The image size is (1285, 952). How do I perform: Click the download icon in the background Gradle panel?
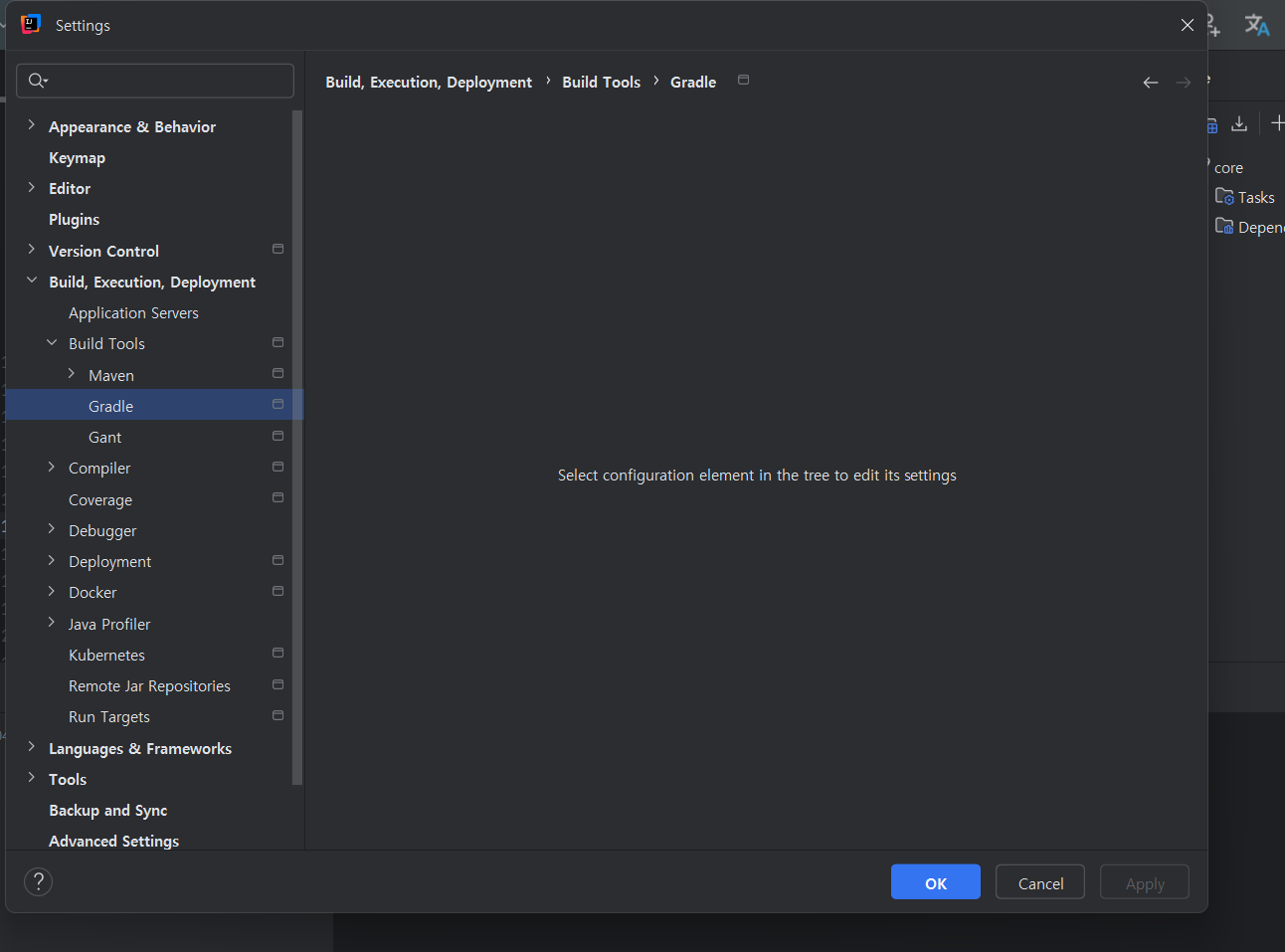click(1239, 123)
